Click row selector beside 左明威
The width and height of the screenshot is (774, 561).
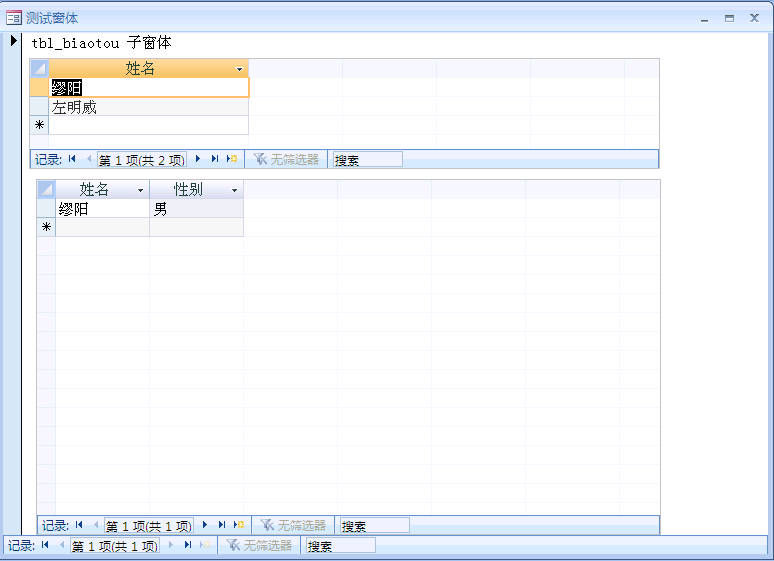(39, 107)
